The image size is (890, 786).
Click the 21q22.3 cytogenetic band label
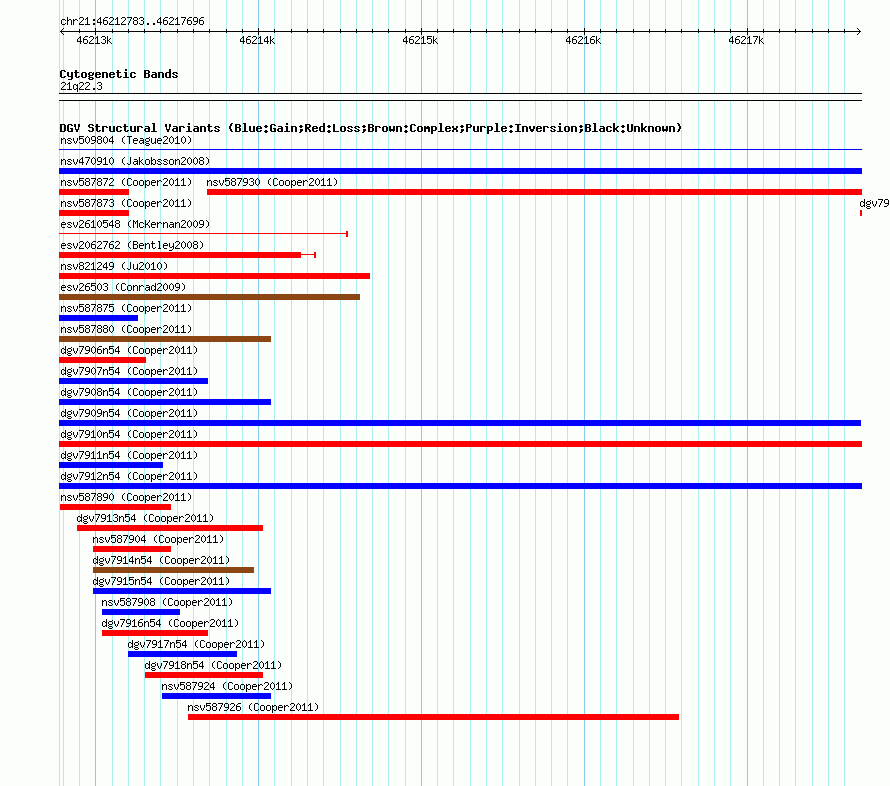coord(81,86)
